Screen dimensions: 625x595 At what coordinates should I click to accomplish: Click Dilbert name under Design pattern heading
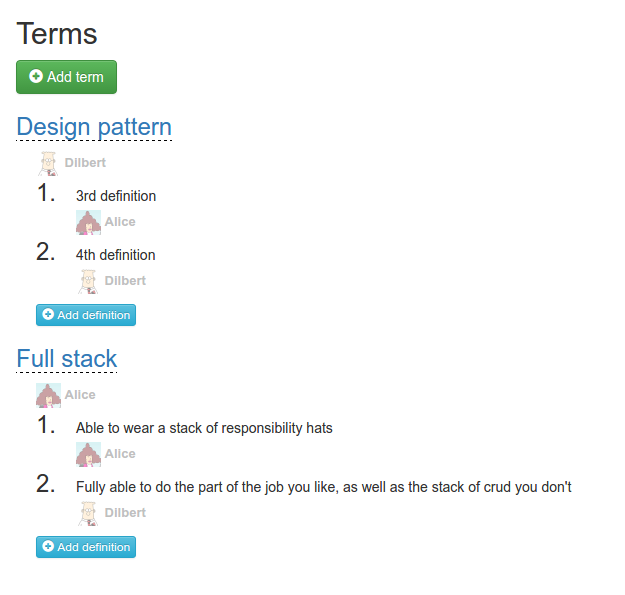click(85, 163)
